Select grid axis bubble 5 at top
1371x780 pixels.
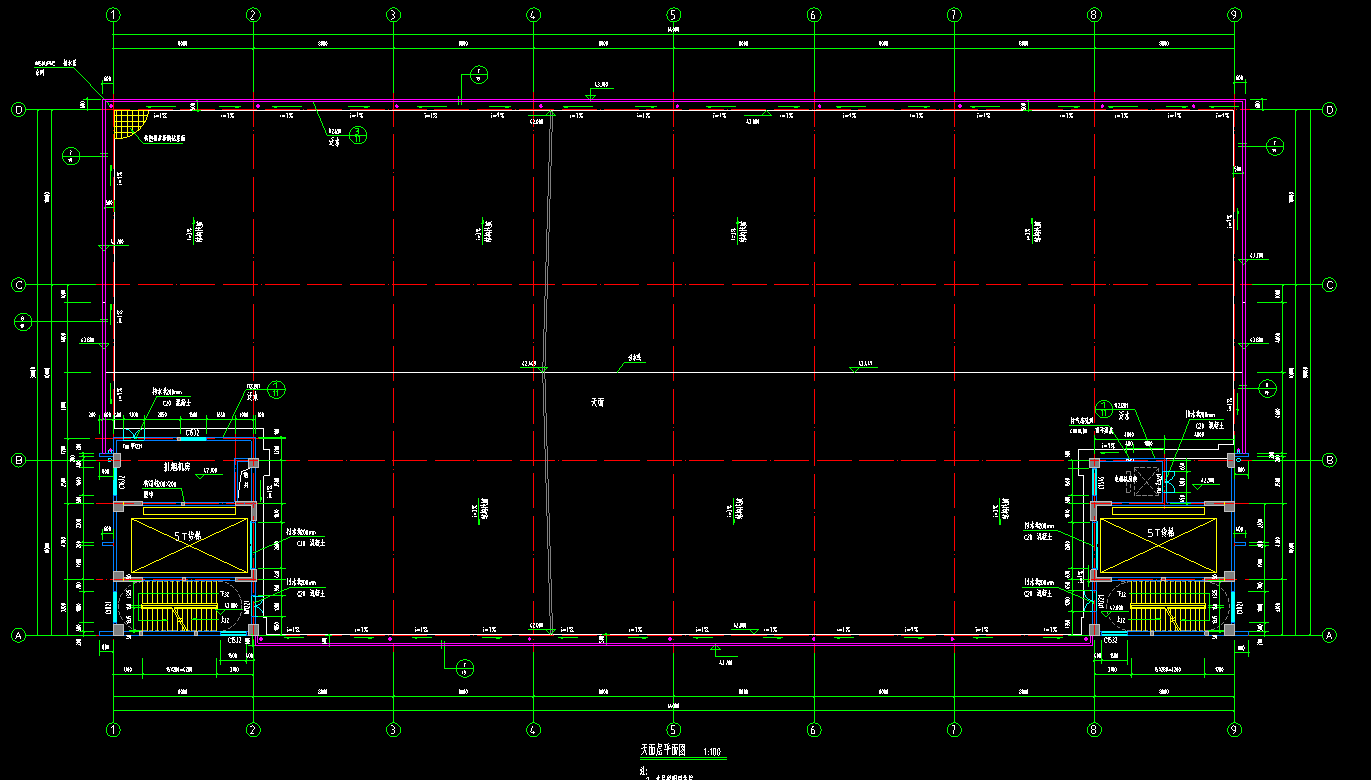coord(673,15)
